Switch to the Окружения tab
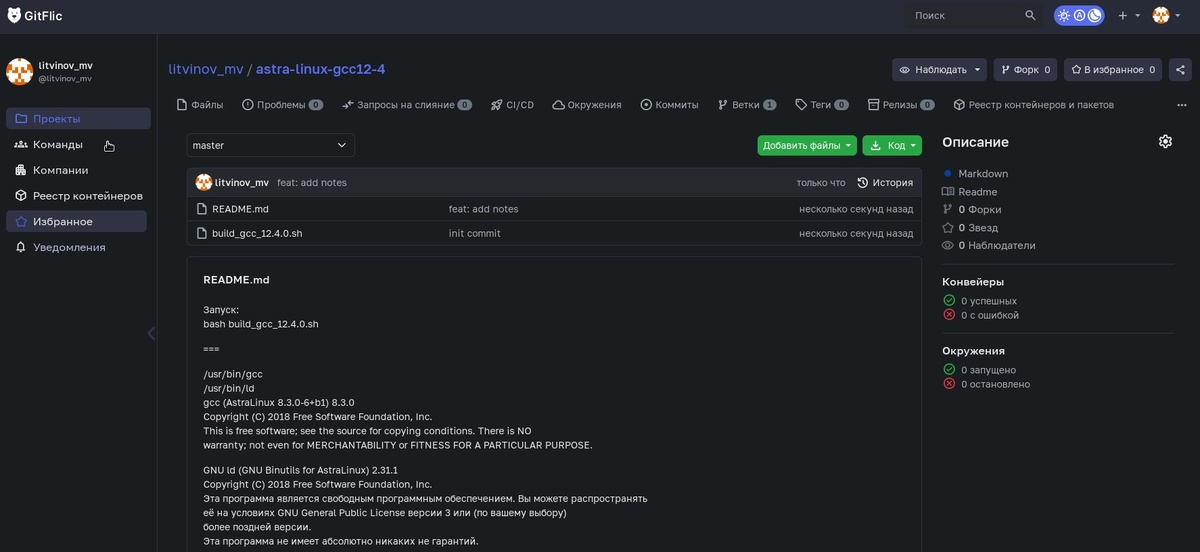Viewport: 1200px width, 552px height. [587, 105]
